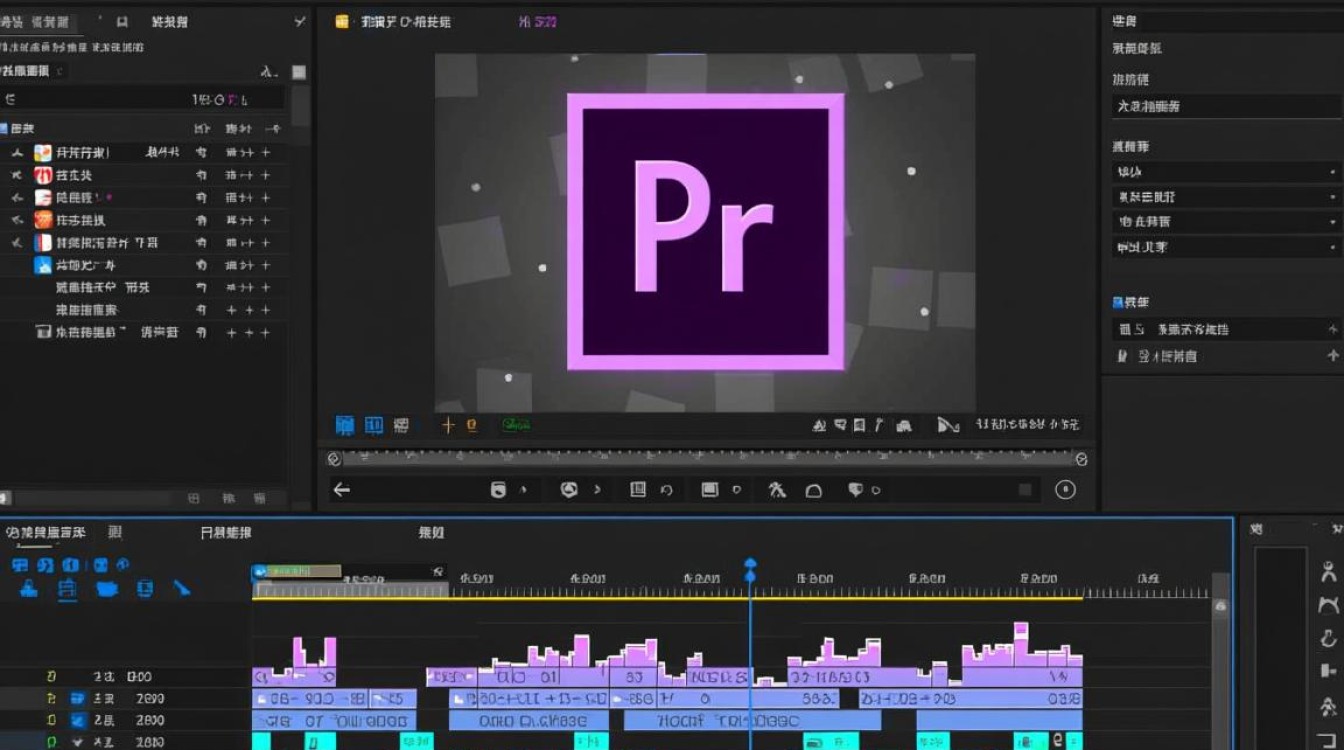This screenshot has height=750, width=1344.
Task: Click the left arrow icon in monitor transport bar
Action: pos(342,489)
